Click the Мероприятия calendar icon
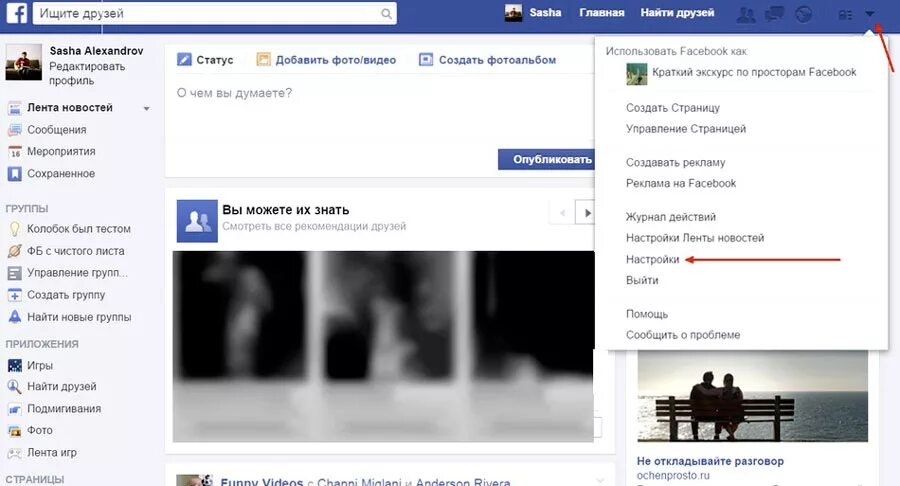900x486 pixels. click(14, 152)
